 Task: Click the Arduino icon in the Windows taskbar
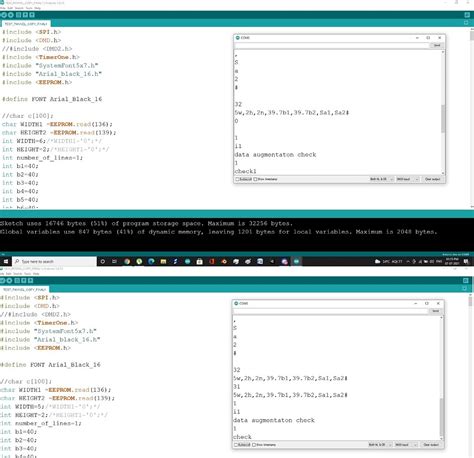[296, 262]
